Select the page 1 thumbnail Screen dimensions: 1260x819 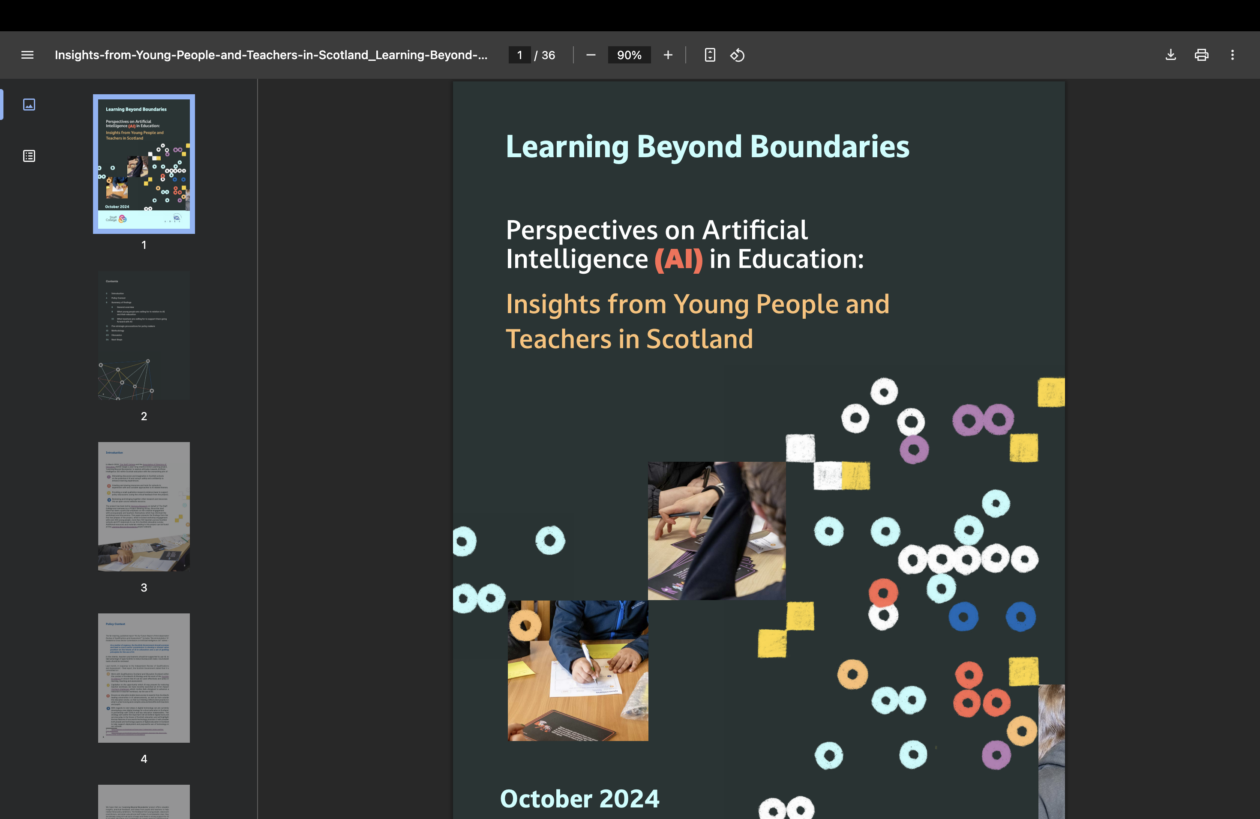click(x=144, y=164)
